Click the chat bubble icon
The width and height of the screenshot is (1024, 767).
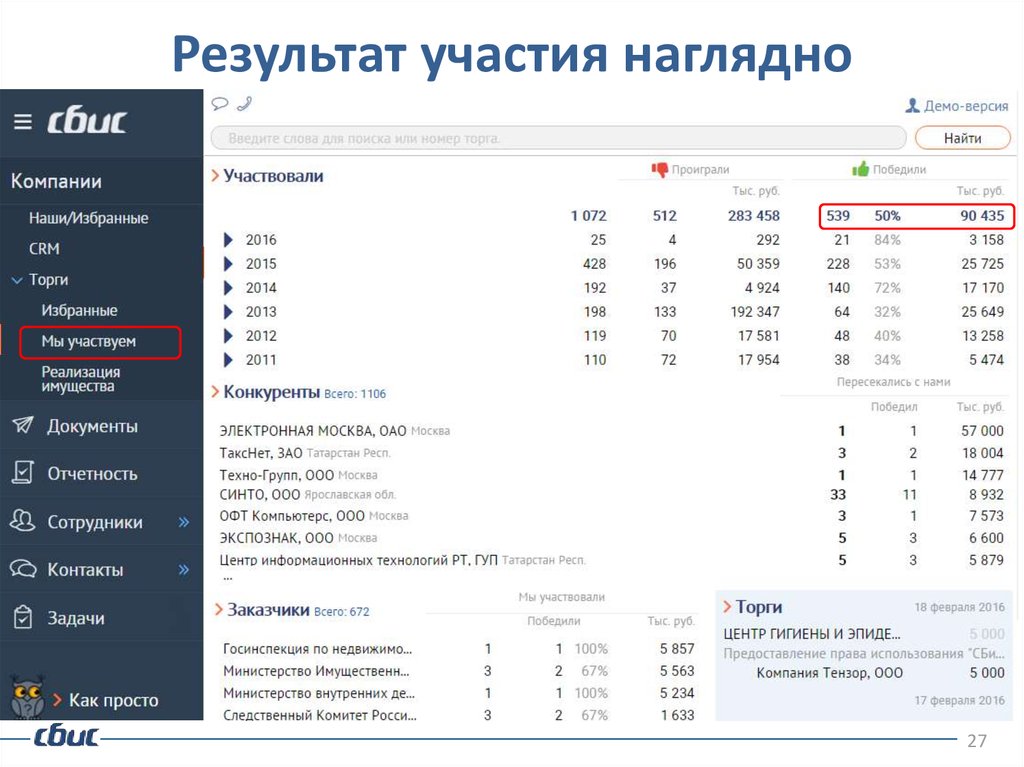[220, 103]
